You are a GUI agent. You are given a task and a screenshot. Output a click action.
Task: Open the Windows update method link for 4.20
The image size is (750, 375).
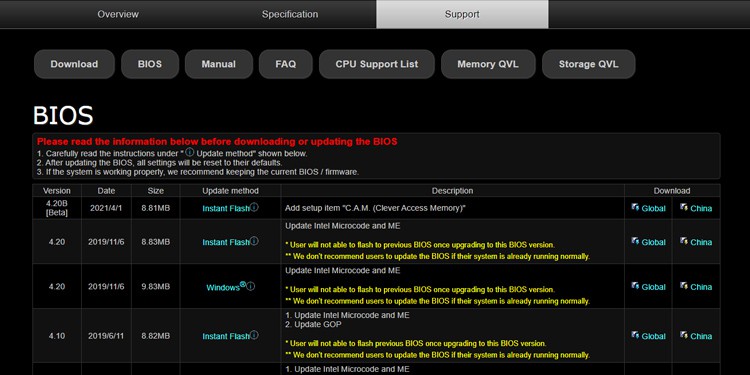pyautogui.click(x=222, y=287)
